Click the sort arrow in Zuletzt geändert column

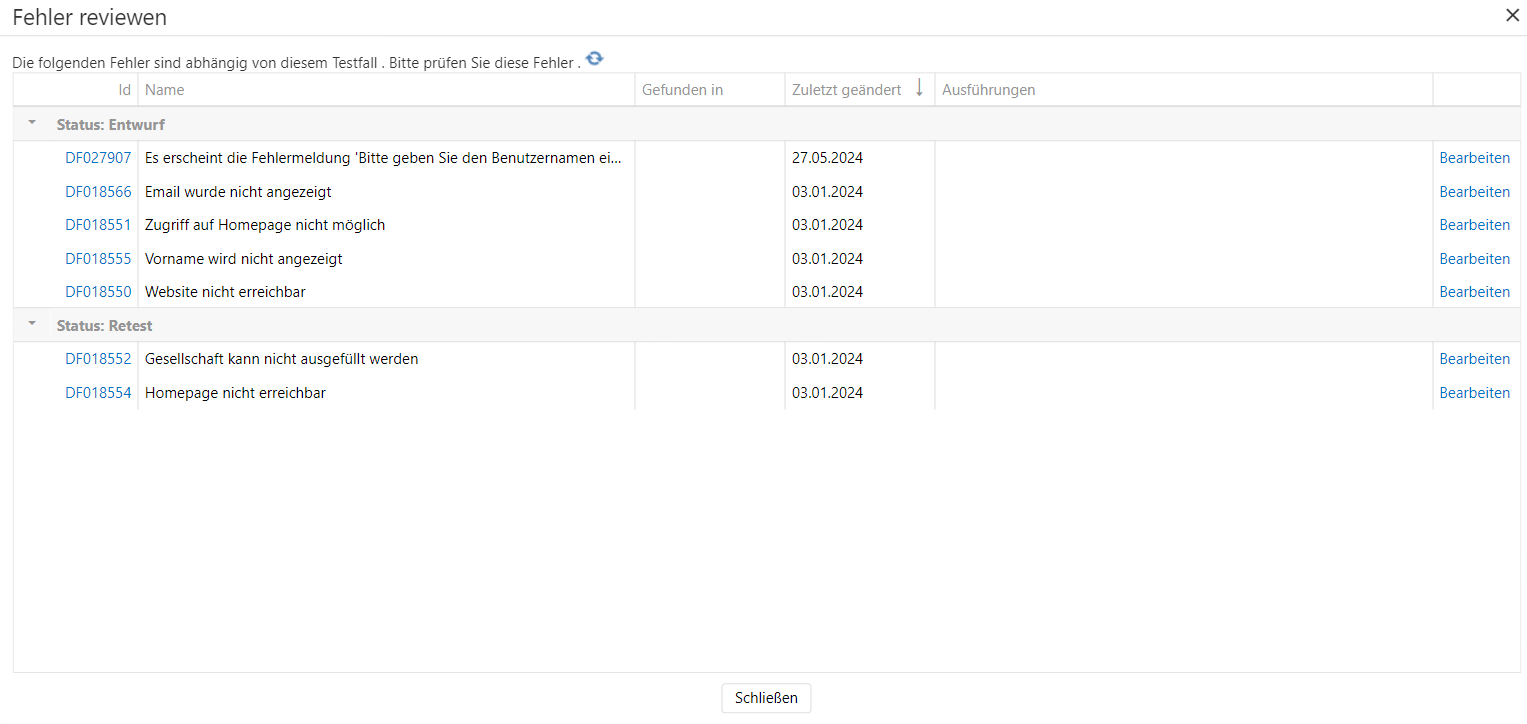(x=919, y=89)
